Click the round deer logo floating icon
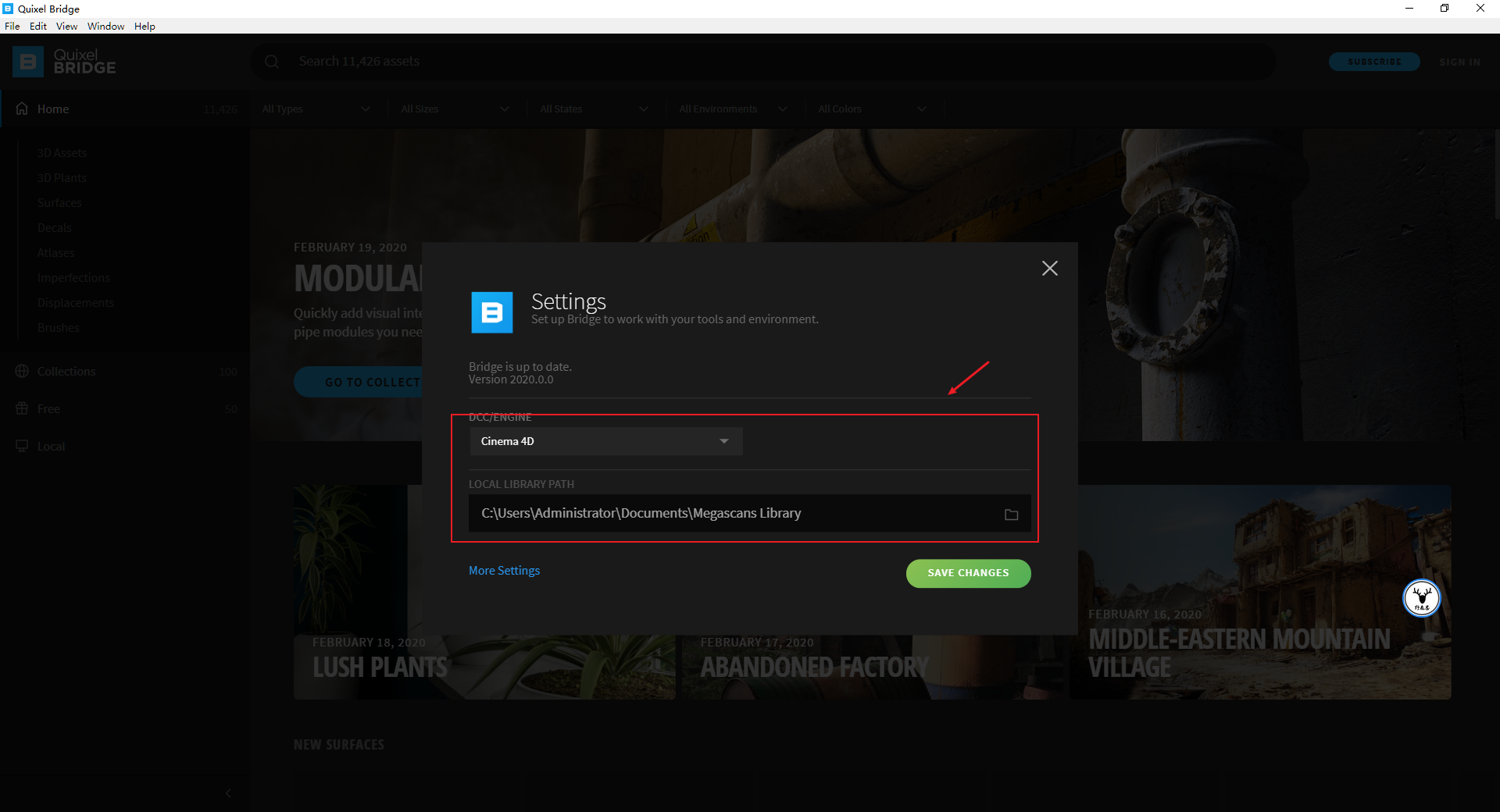Screen dimensions: 1500x812 (x=1422, y=599)
